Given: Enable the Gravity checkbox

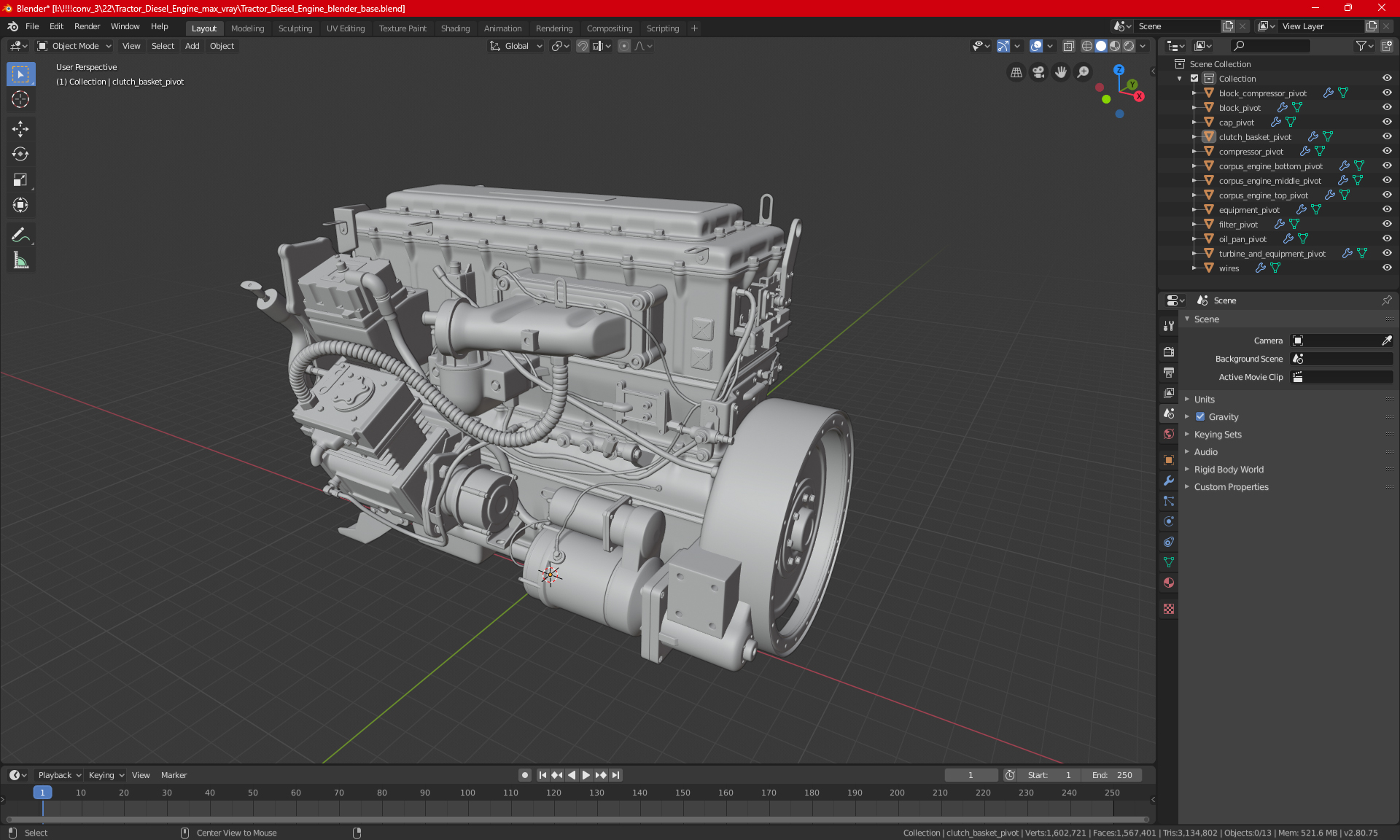Looking at the screenshot, I should (1200, 417).
